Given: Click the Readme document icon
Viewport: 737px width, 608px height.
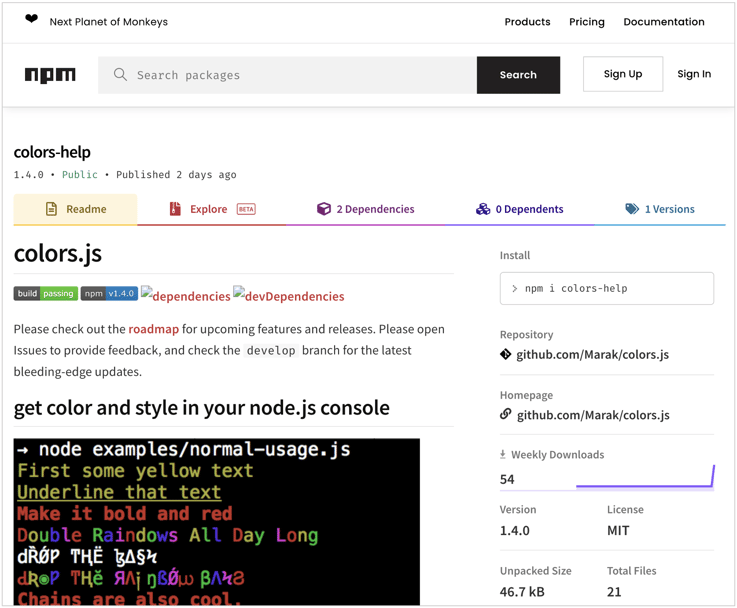Looking at the screenshot, I should click(x=51, y=209).
